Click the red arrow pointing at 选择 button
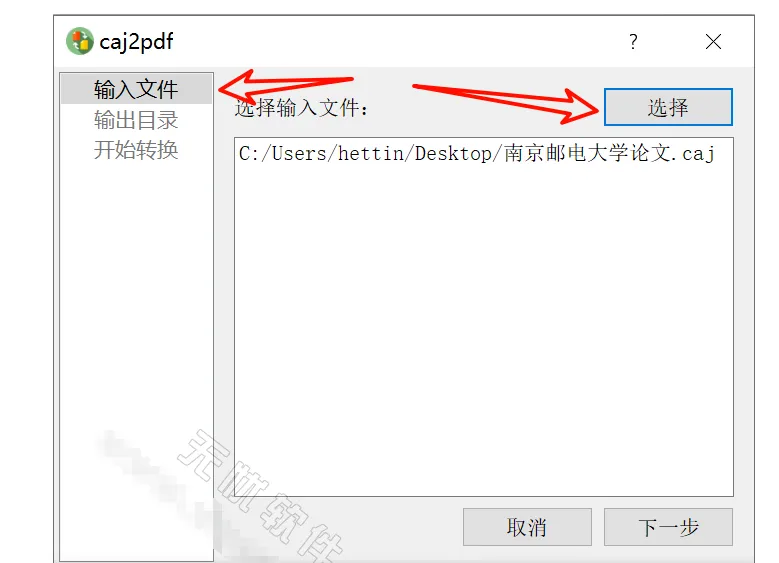This screenshot has width=779, height=563. (x=506, y=103)
